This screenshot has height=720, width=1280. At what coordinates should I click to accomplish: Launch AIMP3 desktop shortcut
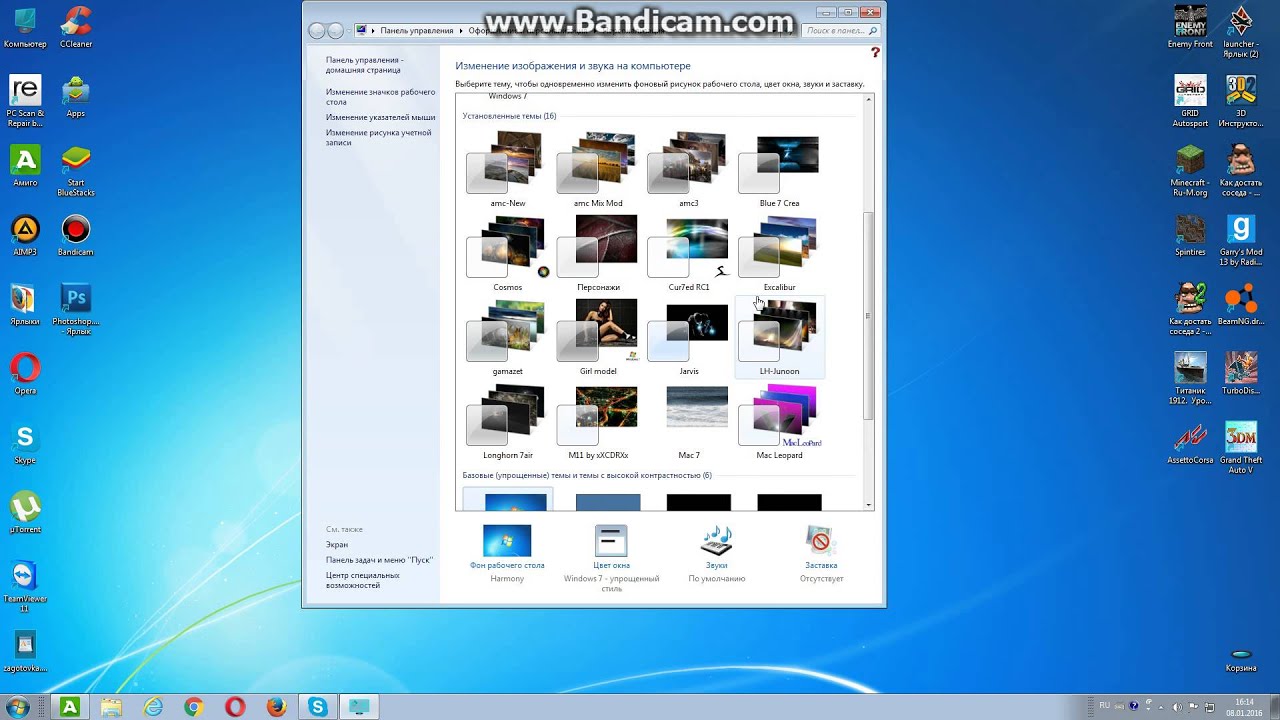[x=25, y=236]
